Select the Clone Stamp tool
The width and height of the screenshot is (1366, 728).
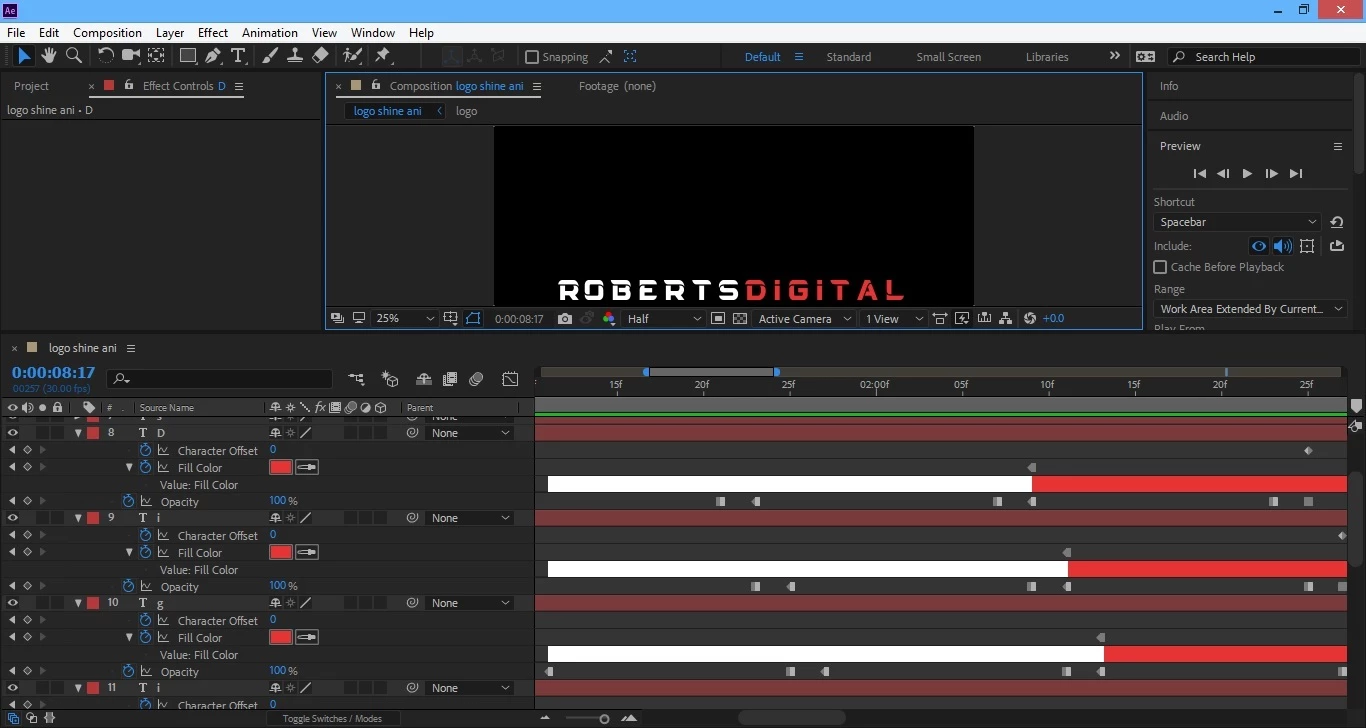point(295,56)
